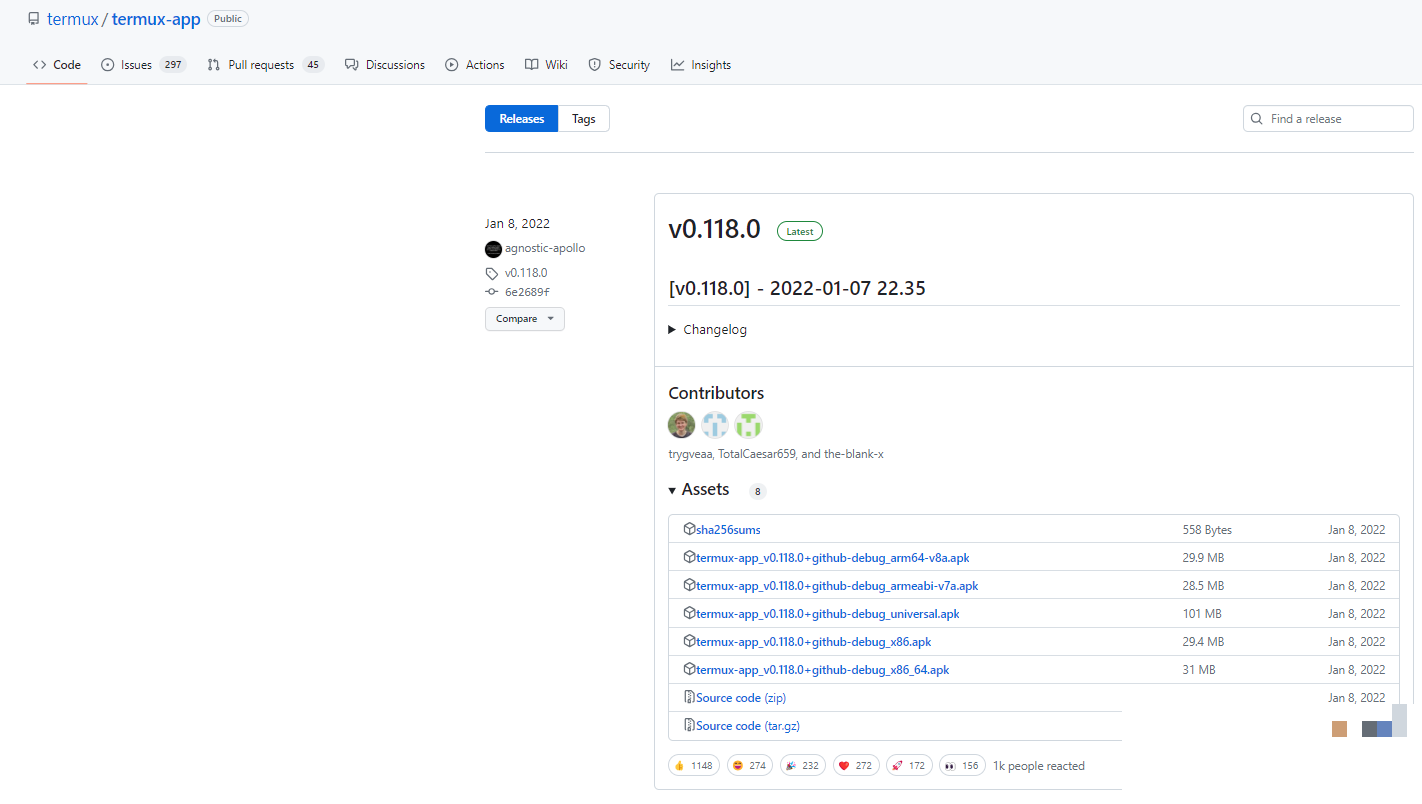The image size is (1422, 804).
Task: Go to the Discussions tab
Action: (x=385, y=65)
